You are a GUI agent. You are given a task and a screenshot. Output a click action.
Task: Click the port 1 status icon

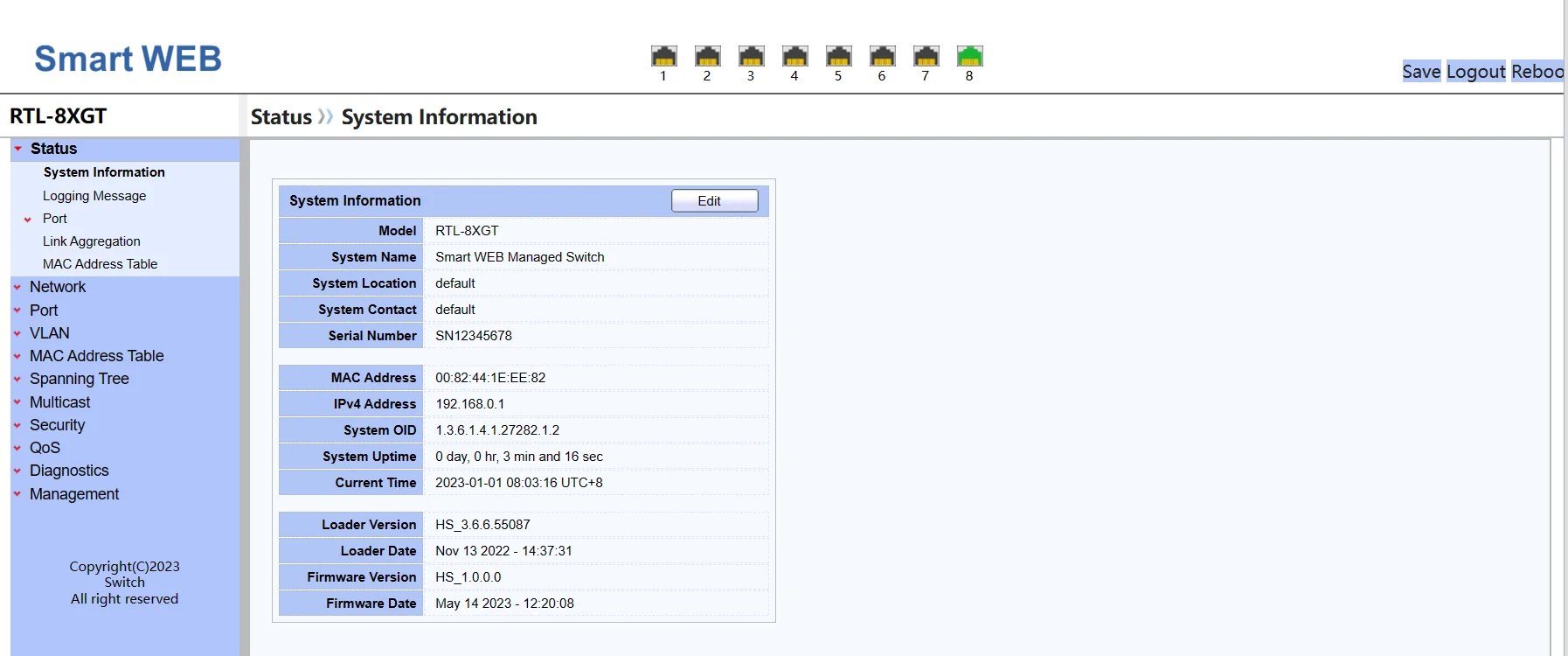(663, 57)
